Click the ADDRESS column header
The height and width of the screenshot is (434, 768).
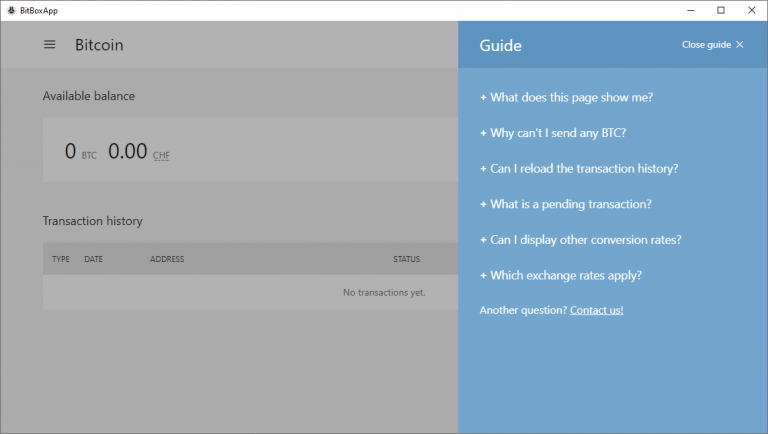(x=167, y=259)
